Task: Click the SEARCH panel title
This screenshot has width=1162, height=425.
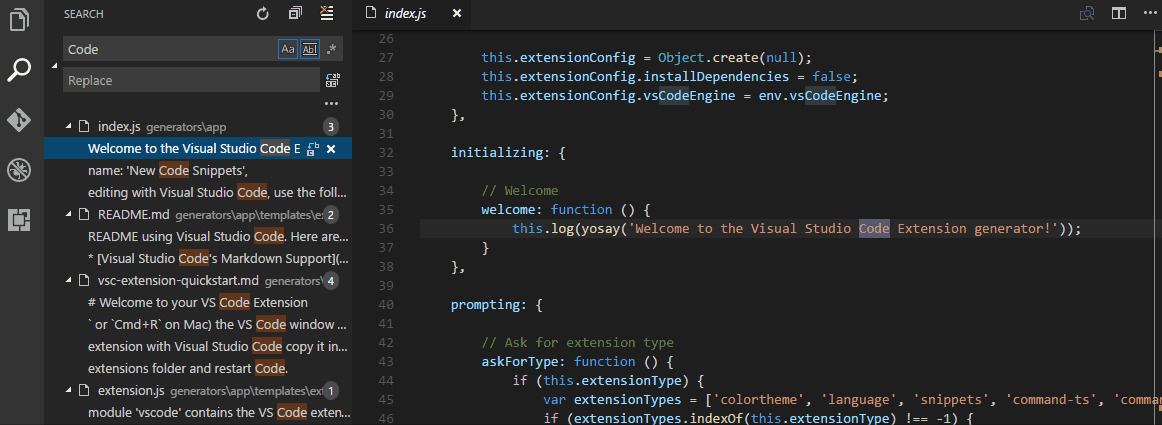Action: coord(84,14)
